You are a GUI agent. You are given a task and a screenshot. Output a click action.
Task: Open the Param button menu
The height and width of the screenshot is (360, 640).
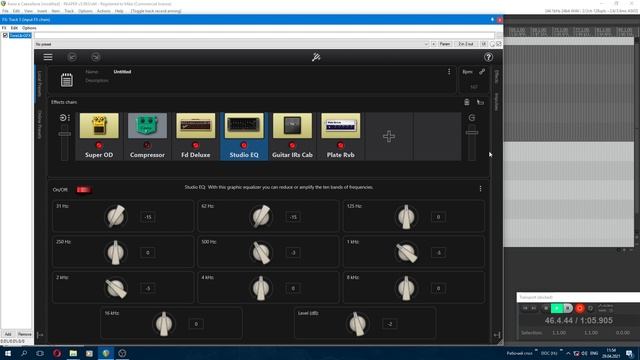click(445, 44)
